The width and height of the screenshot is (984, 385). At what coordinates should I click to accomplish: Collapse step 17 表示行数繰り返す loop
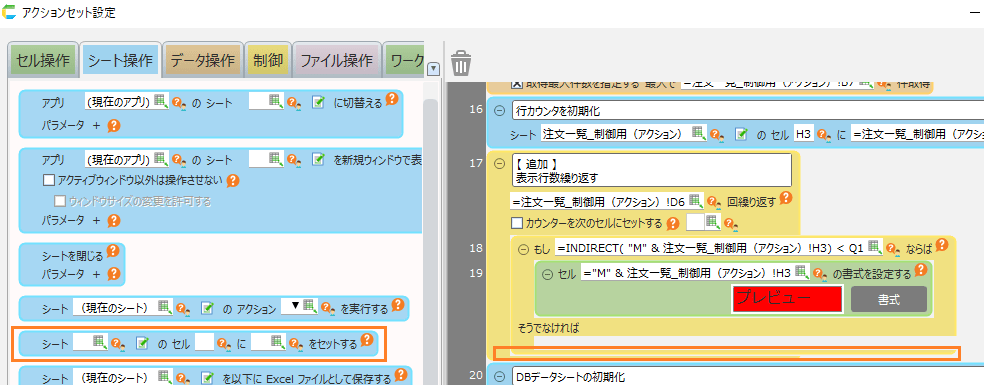pyautogui.click(x=500, y=162)
